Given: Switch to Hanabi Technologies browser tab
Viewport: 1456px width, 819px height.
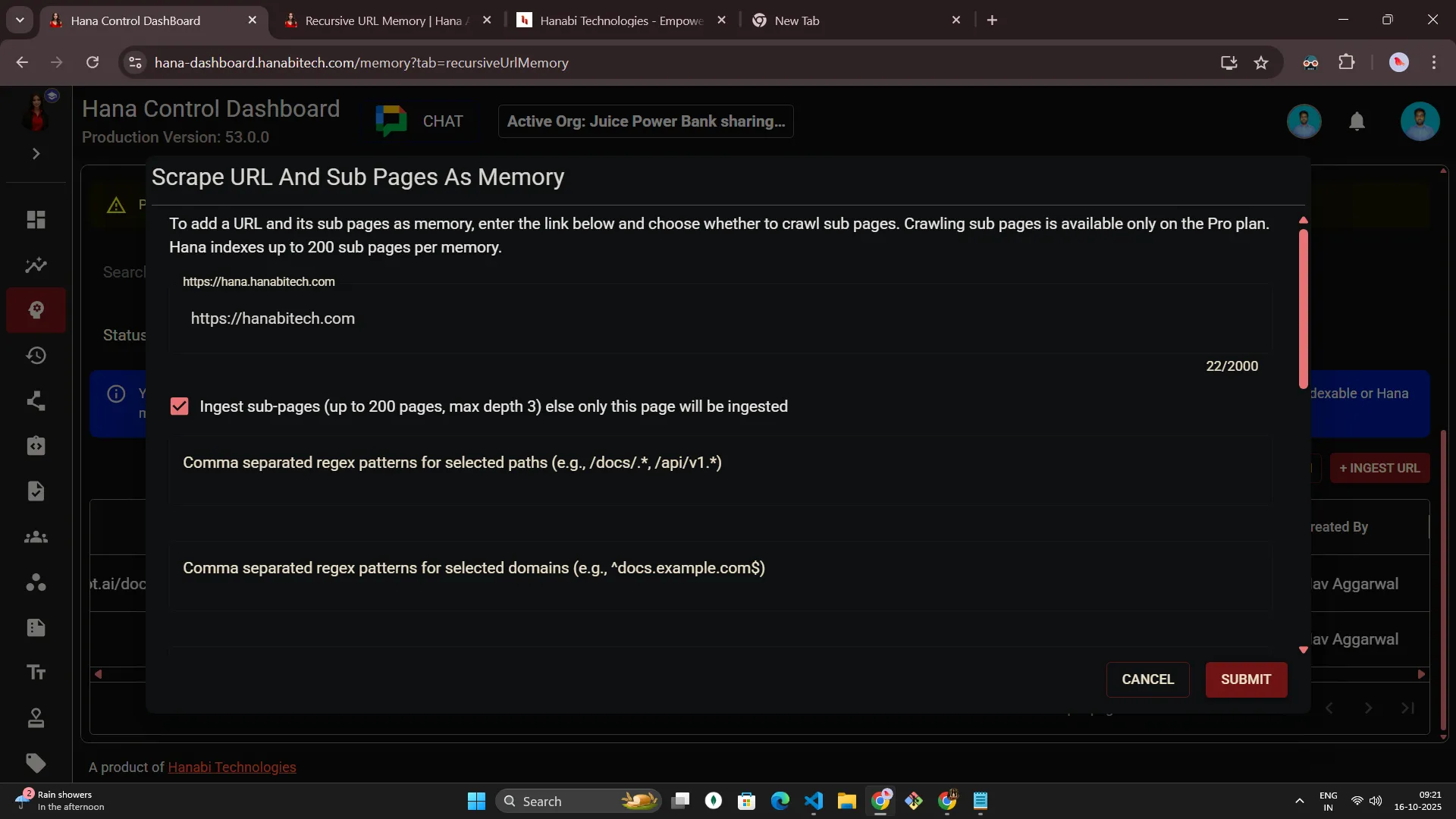Looking at the screenshot, I should click(621, 20).
